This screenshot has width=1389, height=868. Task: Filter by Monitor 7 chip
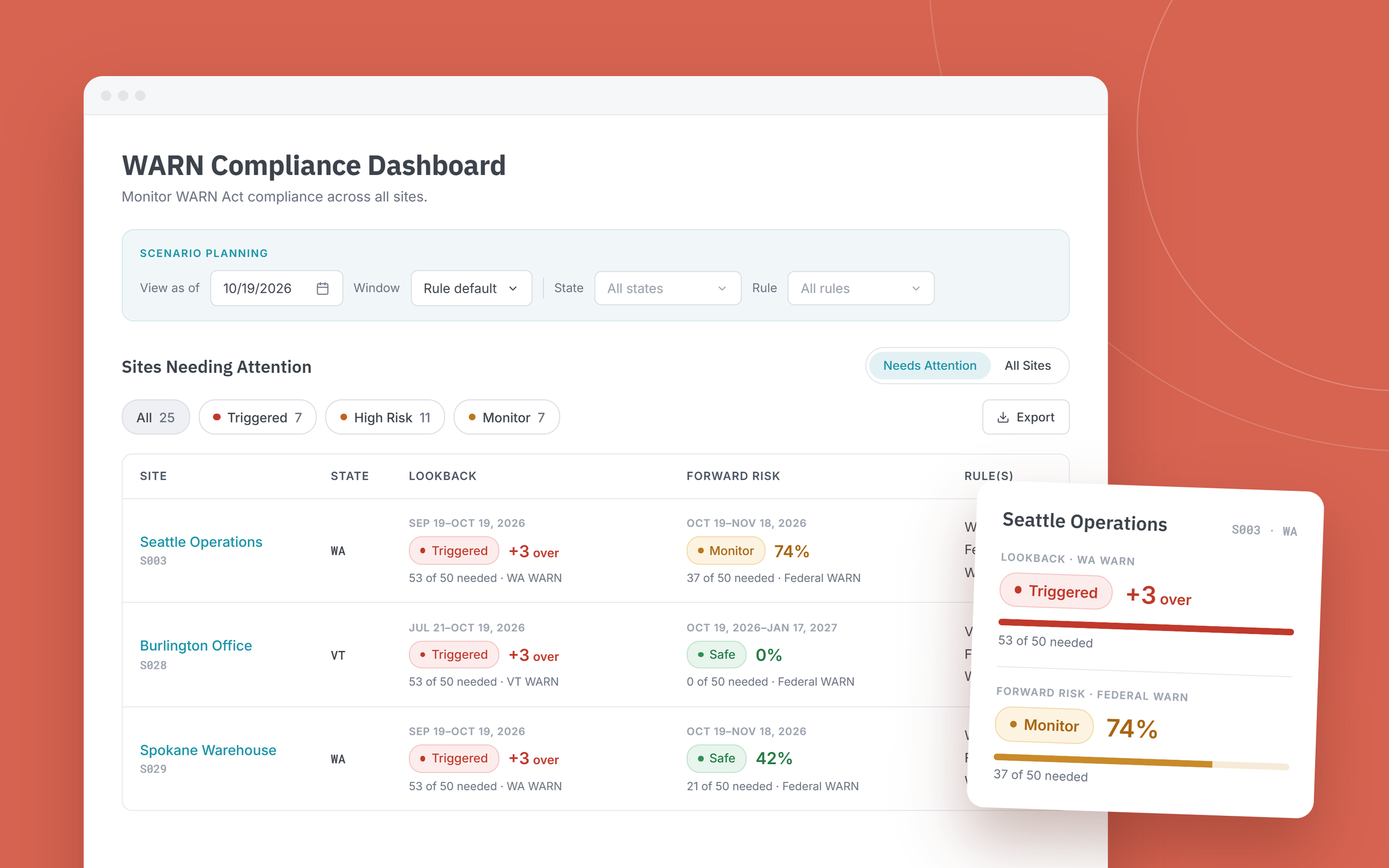507,418
